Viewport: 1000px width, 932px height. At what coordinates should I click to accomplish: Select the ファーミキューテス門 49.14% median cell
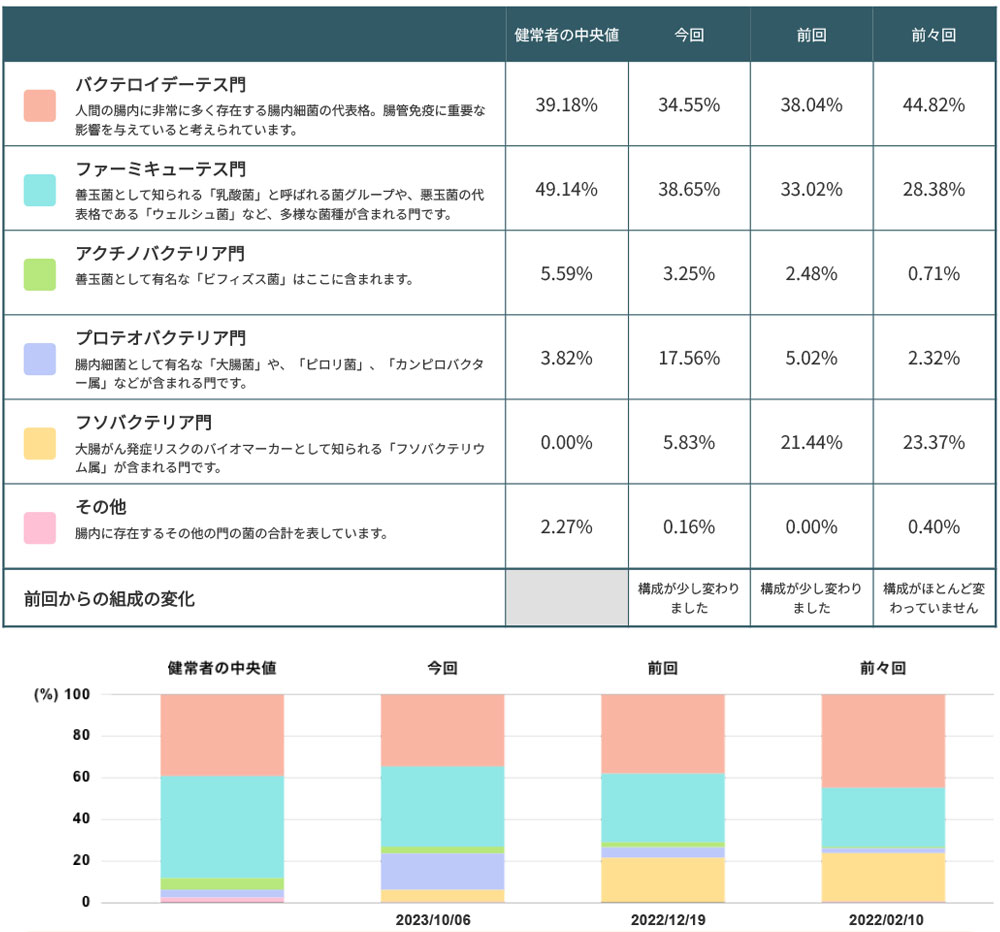tap(567, 189)
